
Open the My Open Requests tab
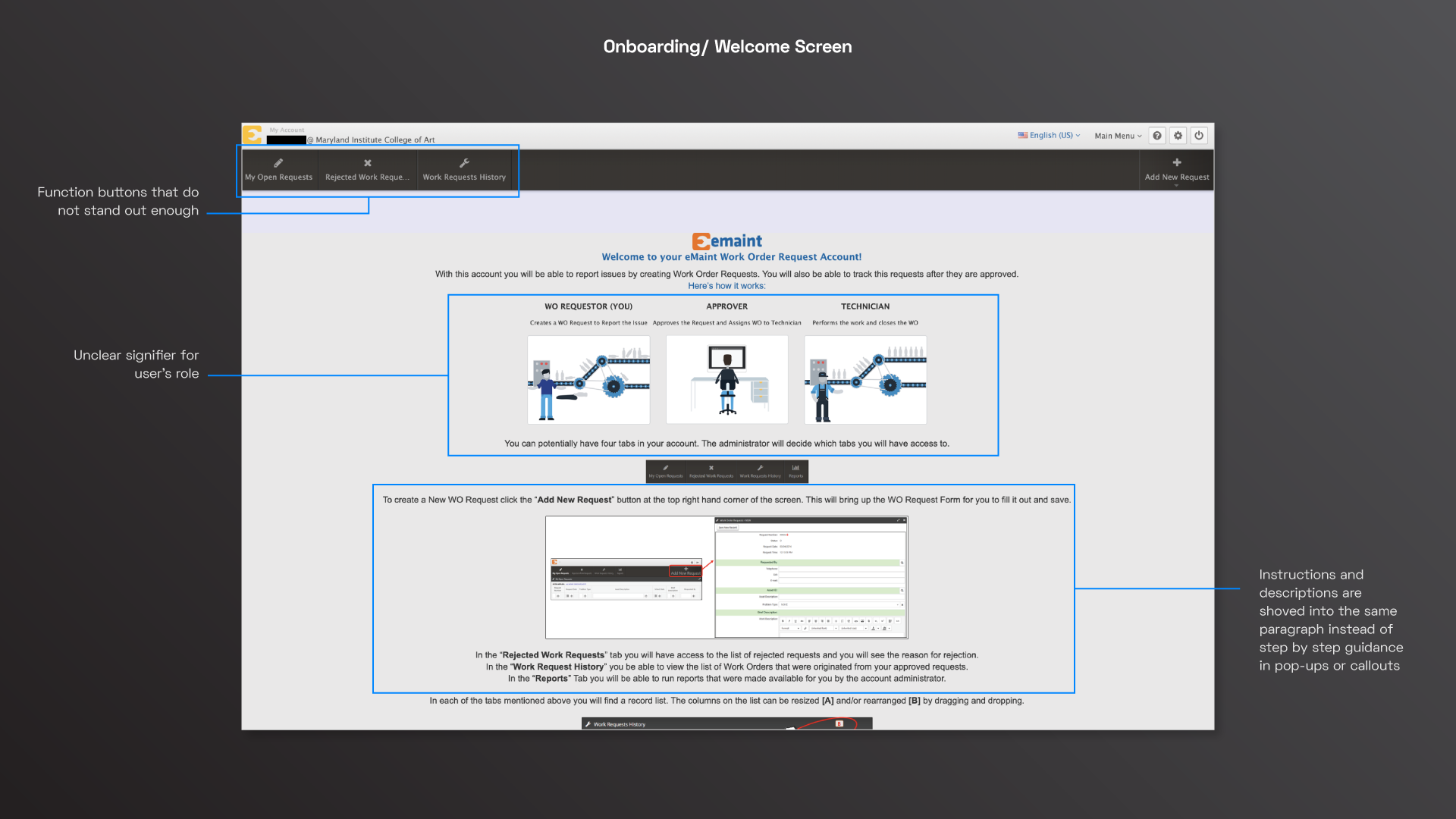[x=278, y=170]
